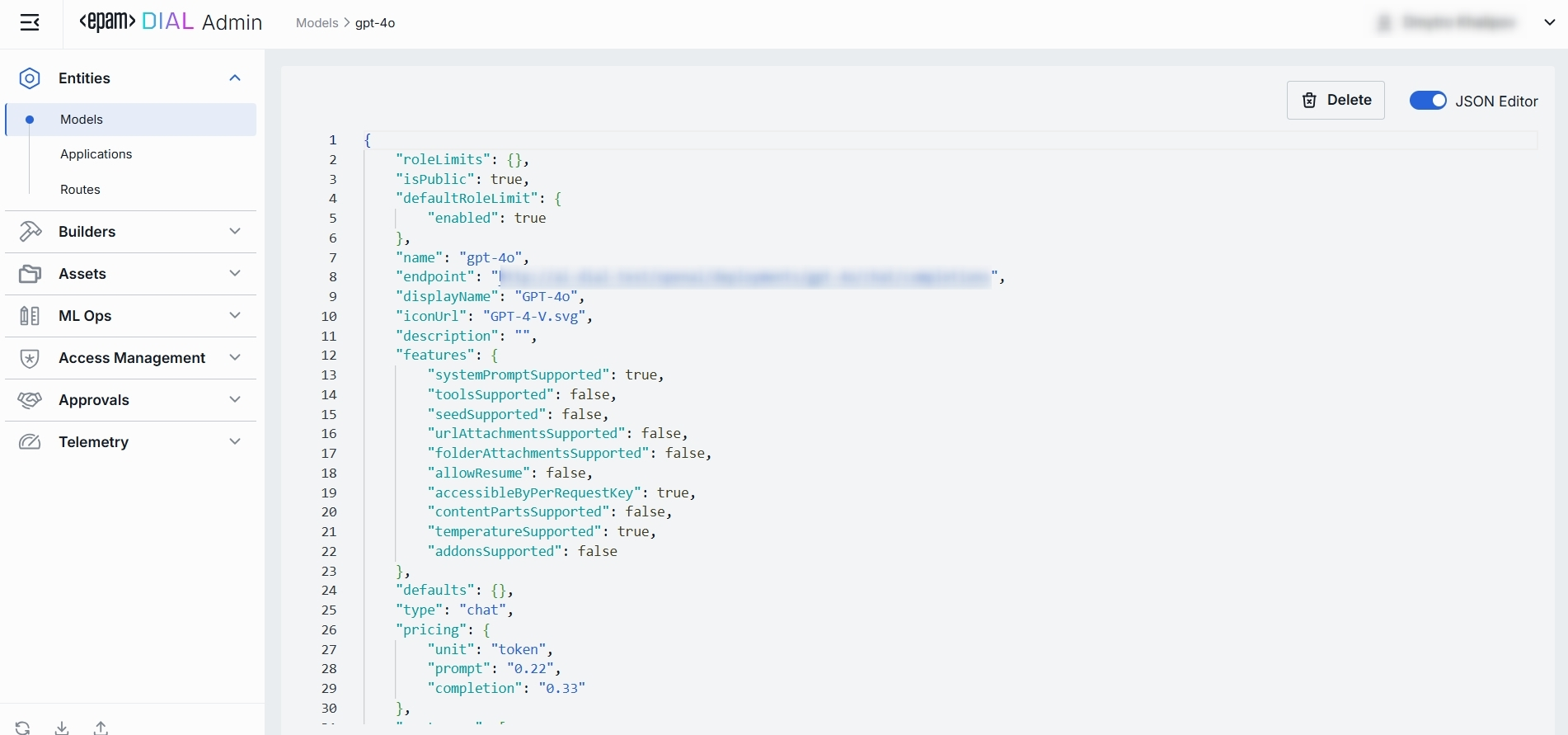Image resolution: width=1568 pixels, height=735 pixels.
Task: Click the "urlAttachmentsSupported" key
Action: point(526,434)
